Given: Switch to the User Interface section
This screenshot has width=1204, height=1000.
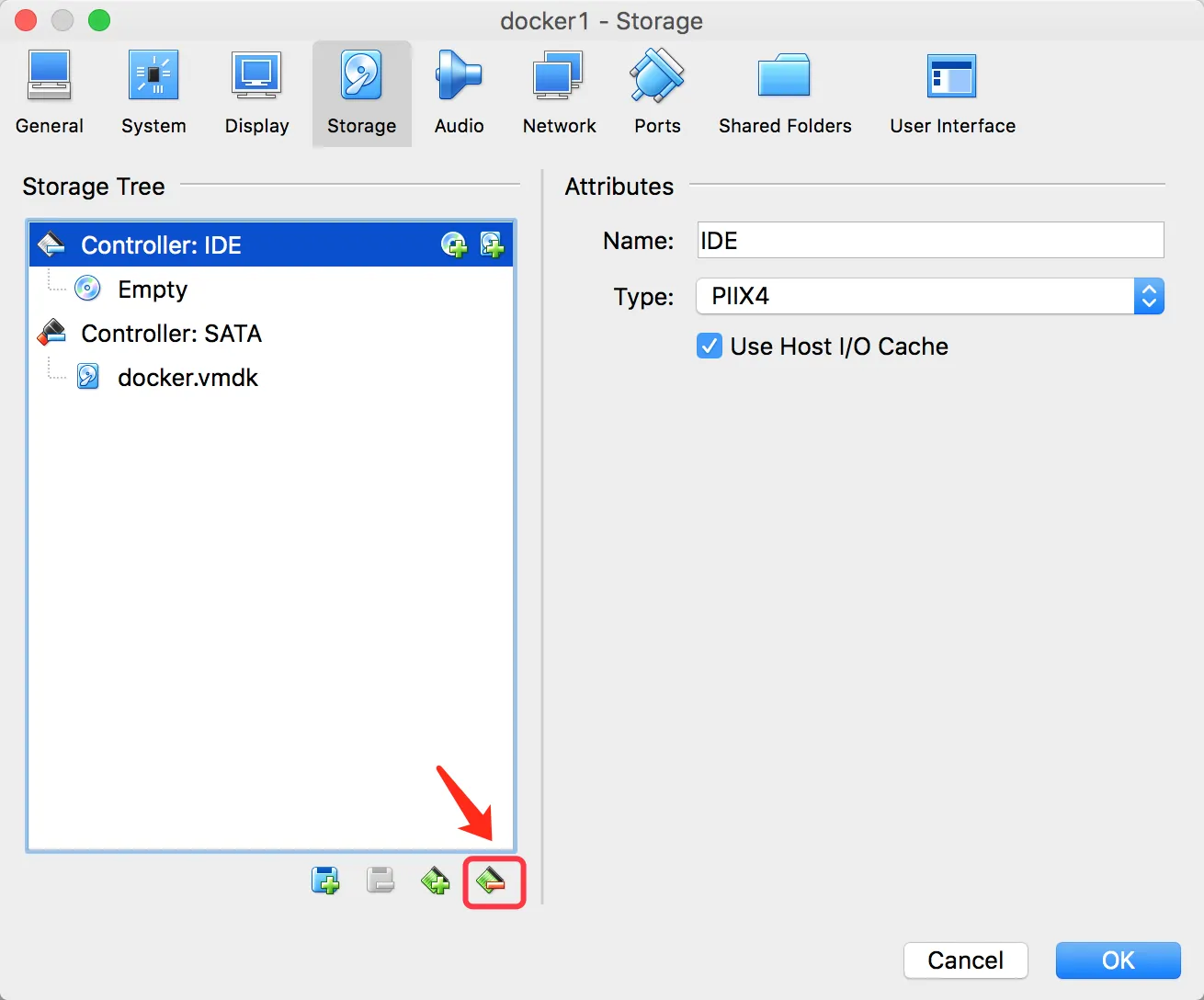Looking at the screenshot, I should pyautogui.click(x=952, y=94).
